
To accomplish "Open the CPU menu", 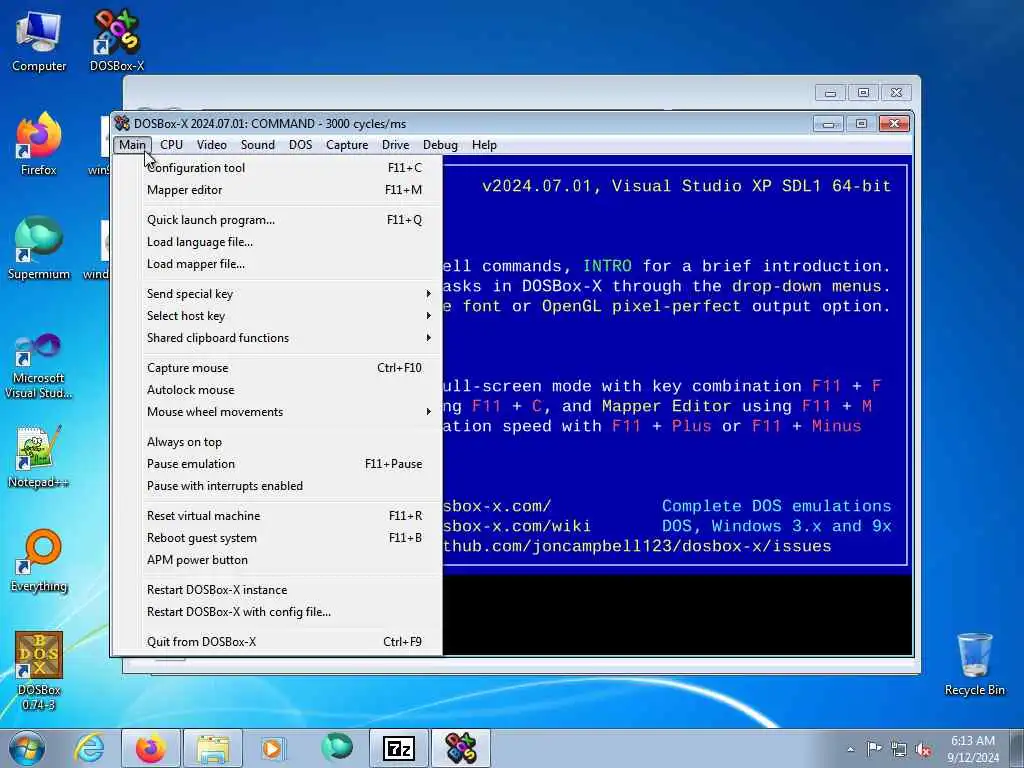I will (x=171, y=145).
